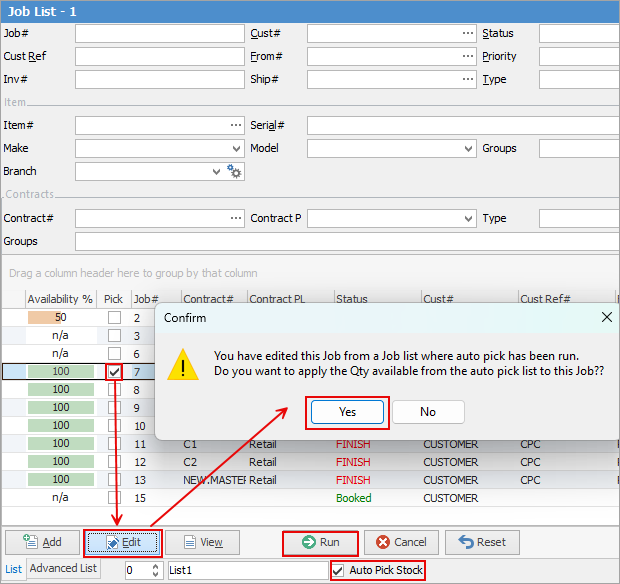Open the Cust# lookup ellipsis
The width and height of the screenshot is (620, 584).
[468, 33]
